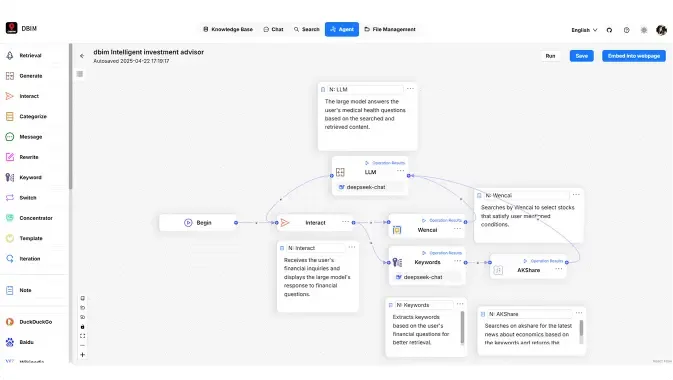Click deepseek-chat model in Keywords node
This screenshot has width=673, height=380.
point(427,277)
